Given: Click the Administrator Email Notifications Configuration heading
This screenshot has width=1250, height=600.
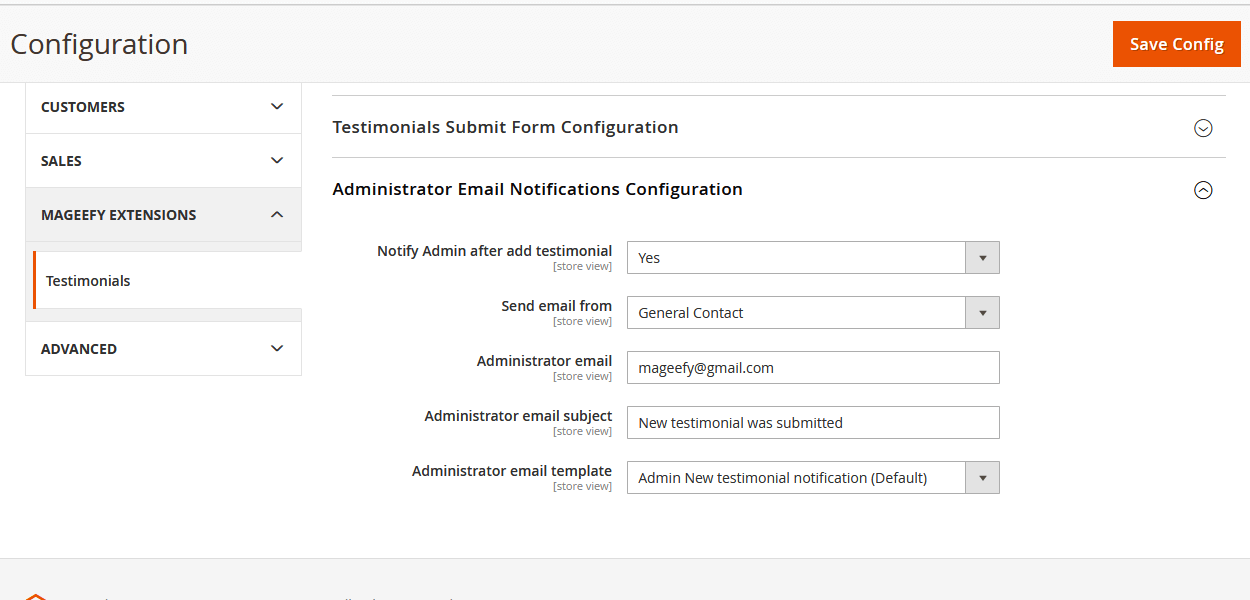Looking at the screenshot, I should pyautogui.click(x=537, y=189).
